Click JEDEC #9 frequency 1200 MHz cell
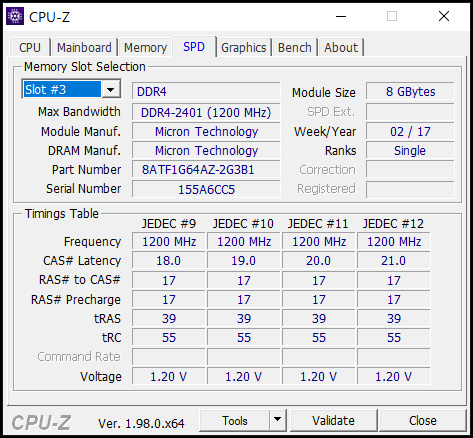Viewport: 473px width, 438px height. coord(169,241)
